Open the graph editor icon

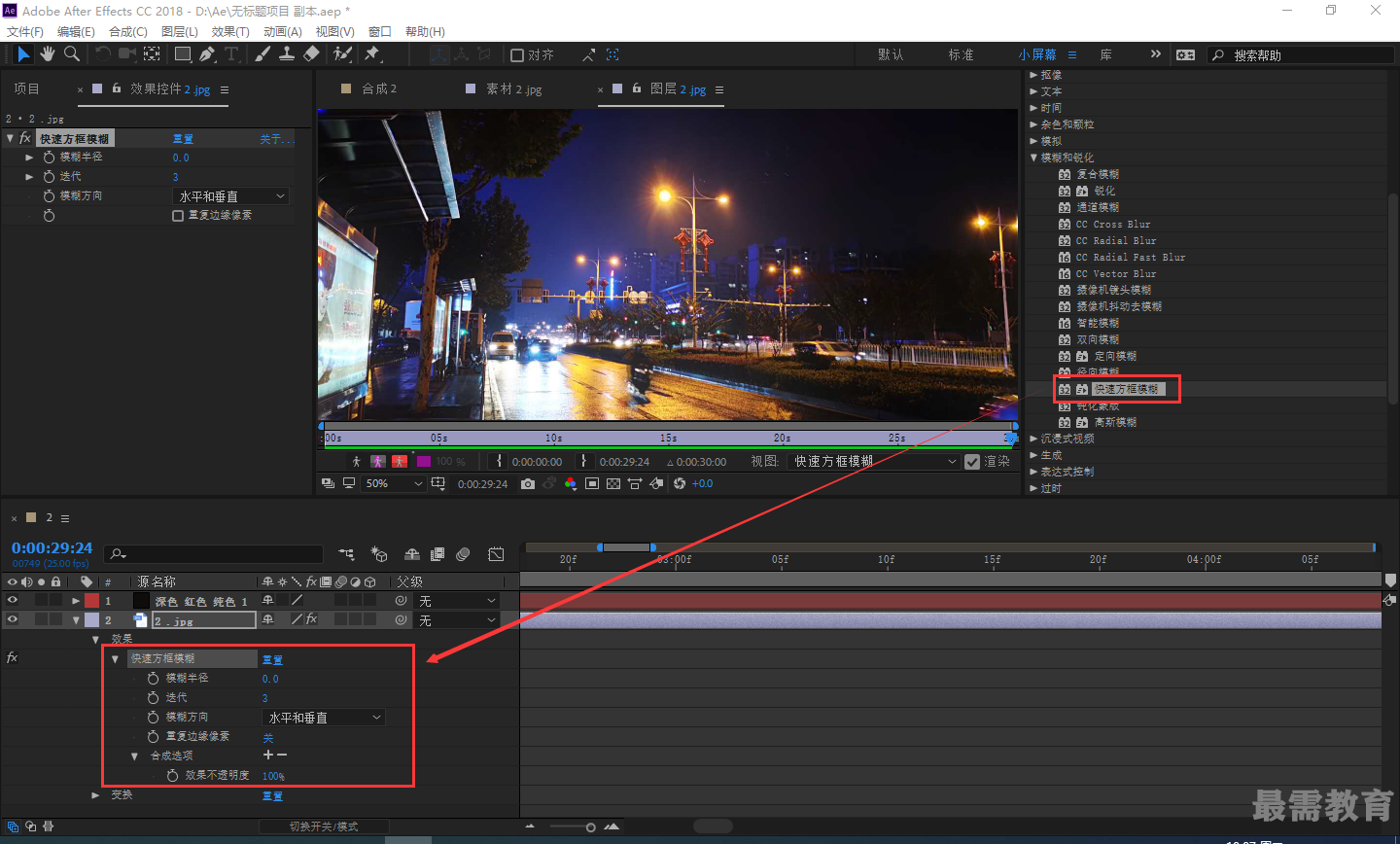496,554
